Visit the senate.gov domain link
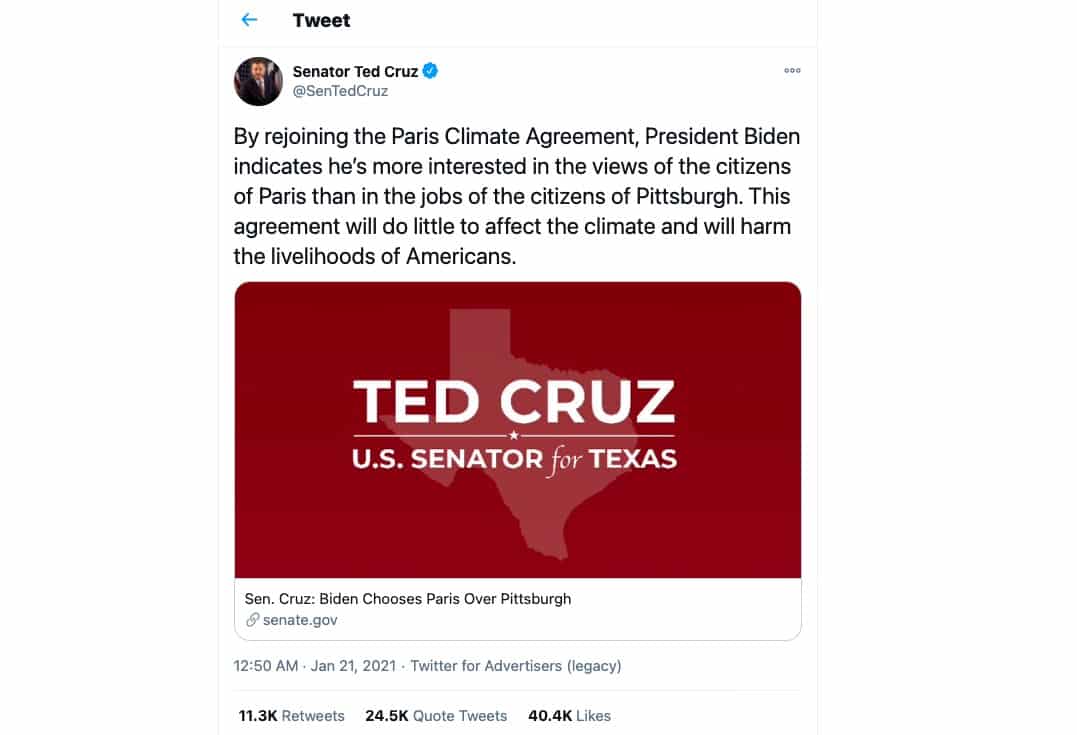Viewport: 1077px width, 735px height. point(300,620)
